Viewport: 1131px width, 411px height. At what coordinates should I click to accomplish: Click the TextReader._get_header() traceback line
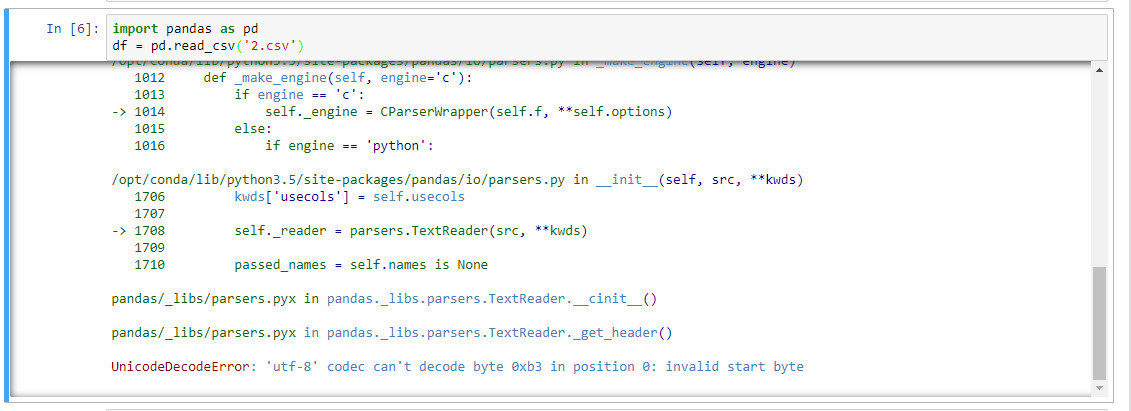tap(392, 333)
